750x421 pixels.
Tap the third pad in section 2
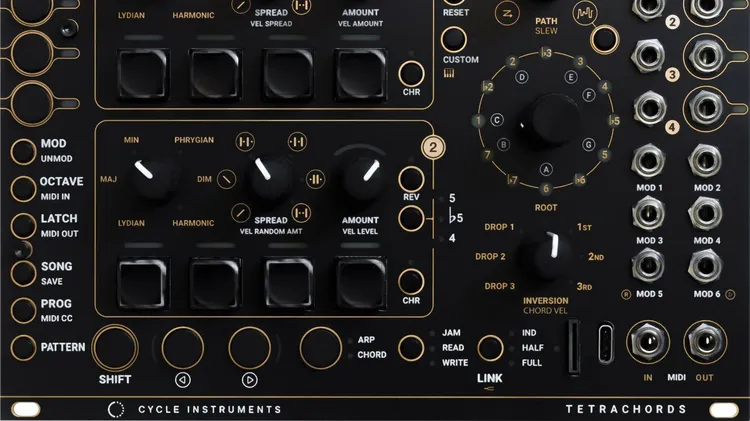point(288,283)
